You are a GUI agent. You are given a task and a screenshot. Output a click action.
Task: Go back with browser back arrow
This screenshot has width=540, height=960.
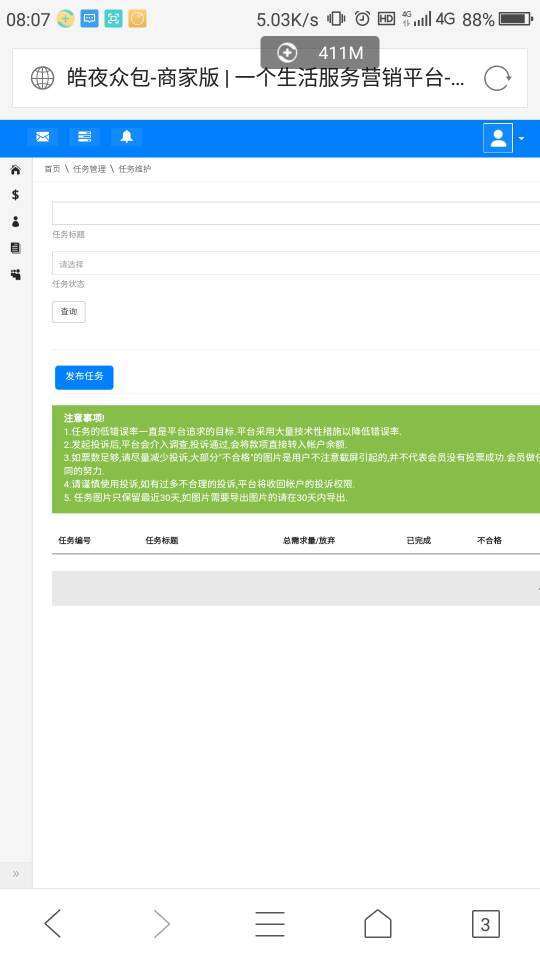(53, 923)
